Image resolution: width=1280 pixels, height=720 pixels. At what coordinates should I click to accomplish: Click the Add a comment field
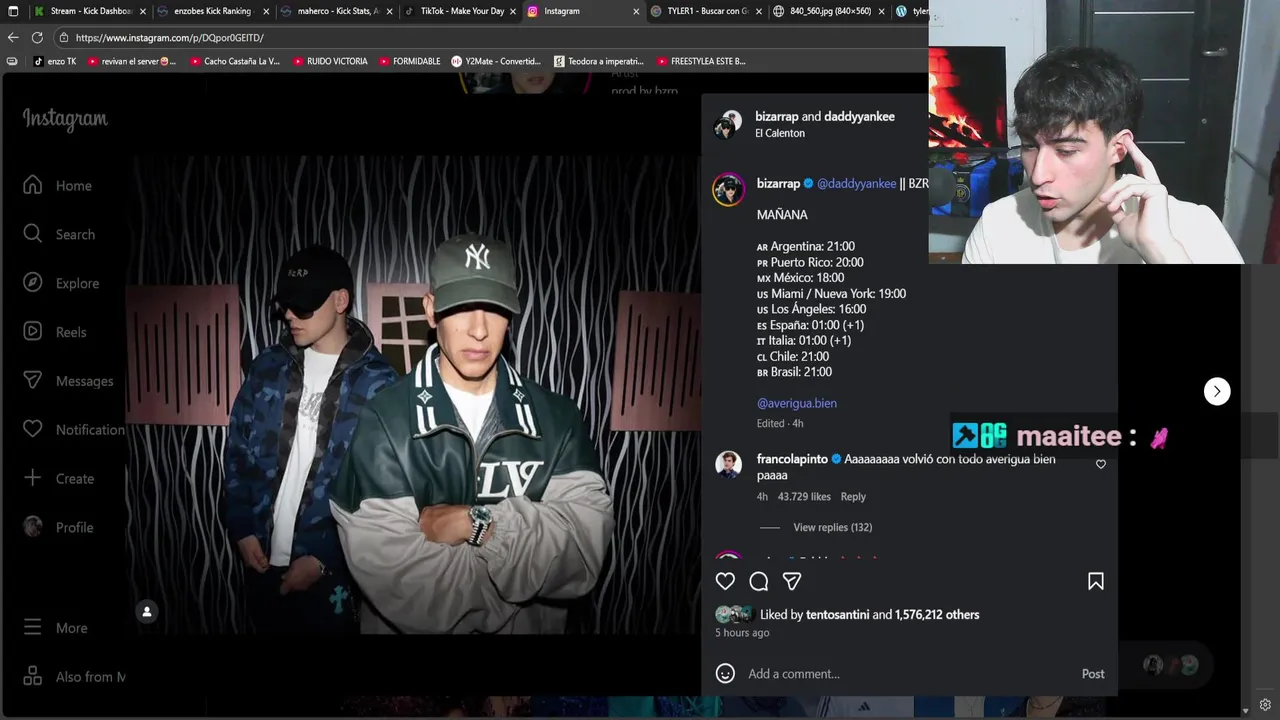coord(908,674)
